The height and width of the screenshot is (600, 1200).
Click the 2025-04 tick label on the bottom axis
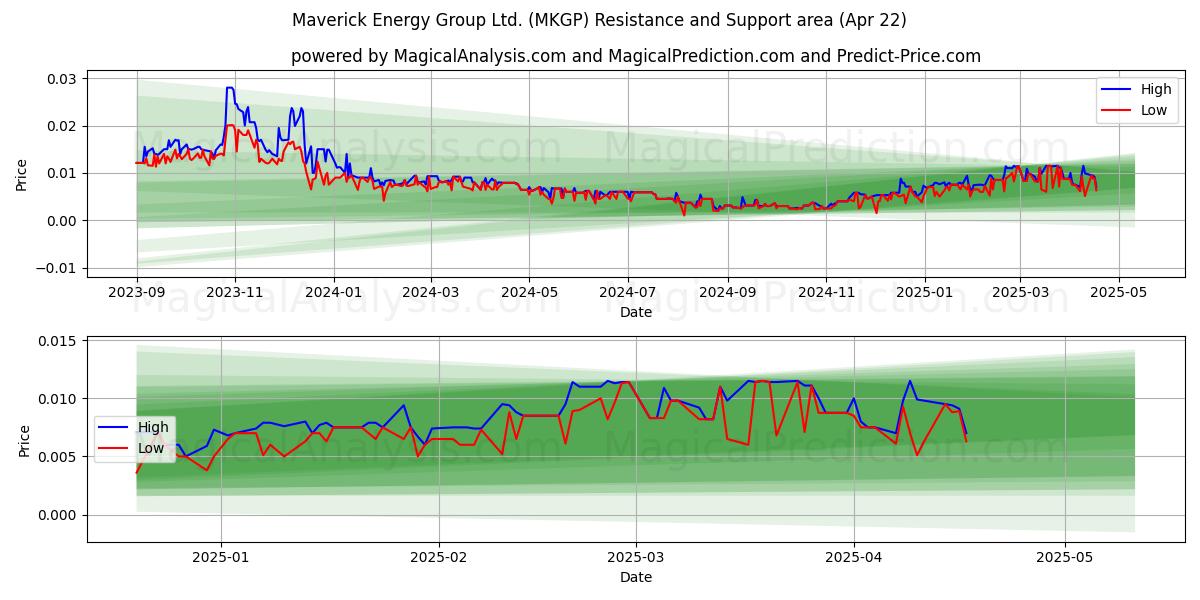click(854, 559)
